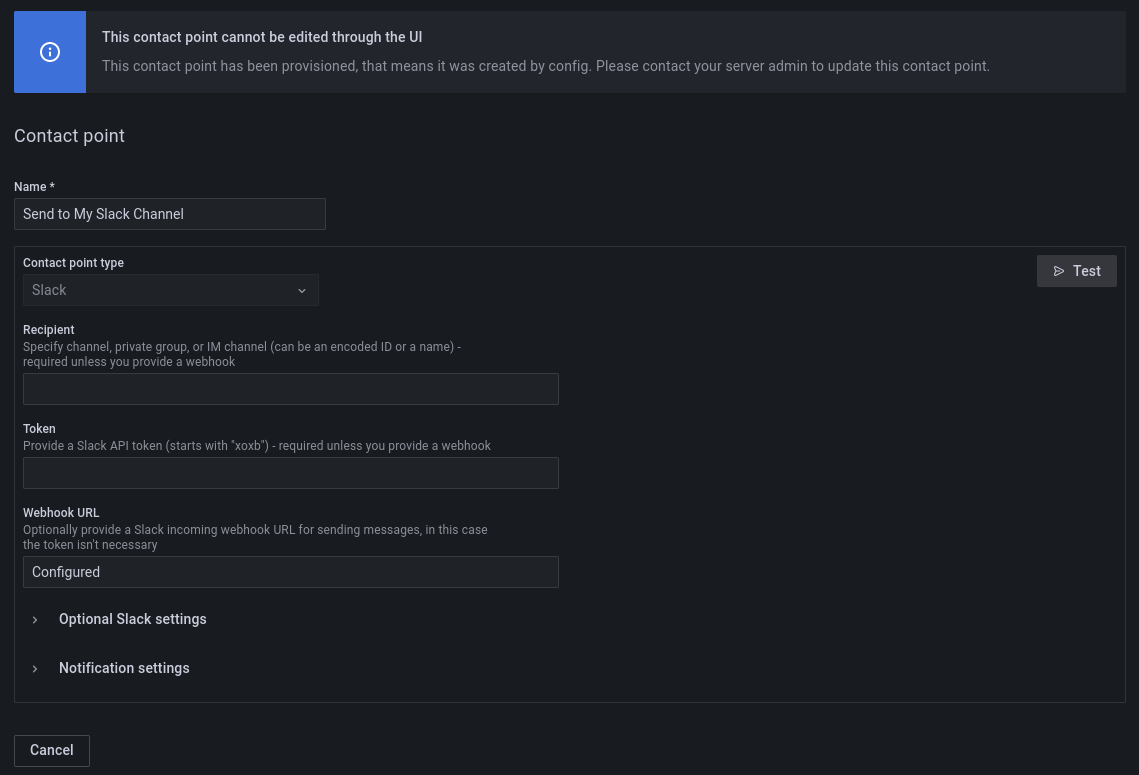
Task: Click into the Recipient input field
Action: (x=290, y=389)
